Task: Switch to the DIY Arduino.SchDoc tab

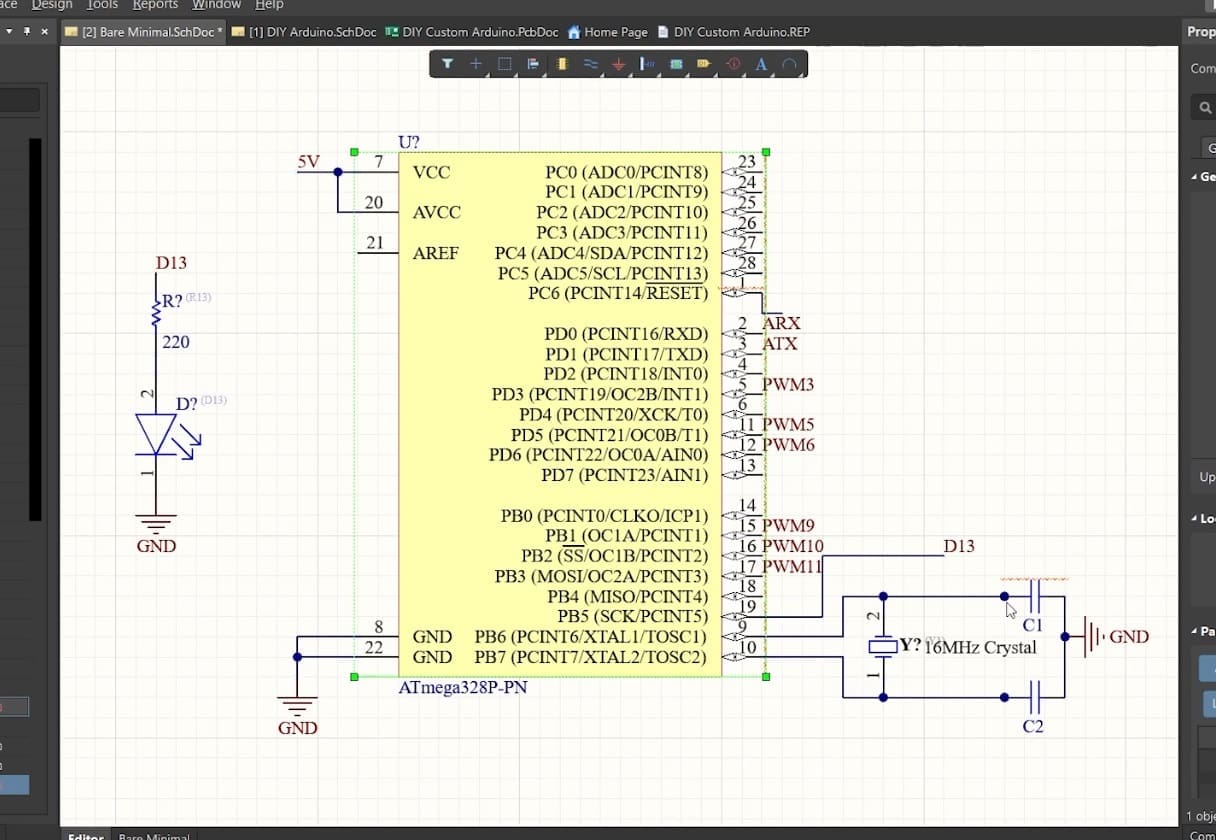Action: 304,32
